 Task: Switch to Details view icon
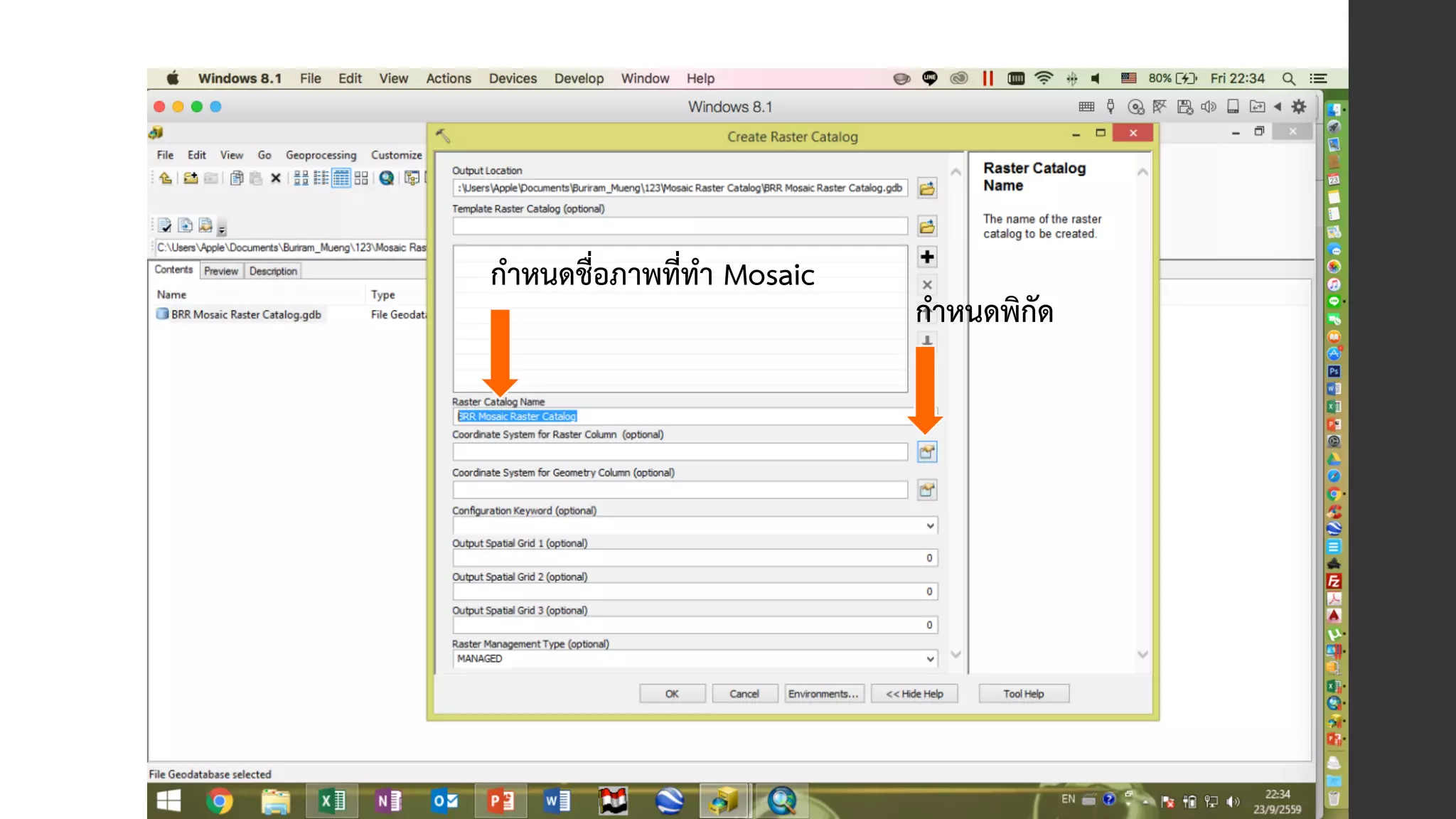pos(341,178)
